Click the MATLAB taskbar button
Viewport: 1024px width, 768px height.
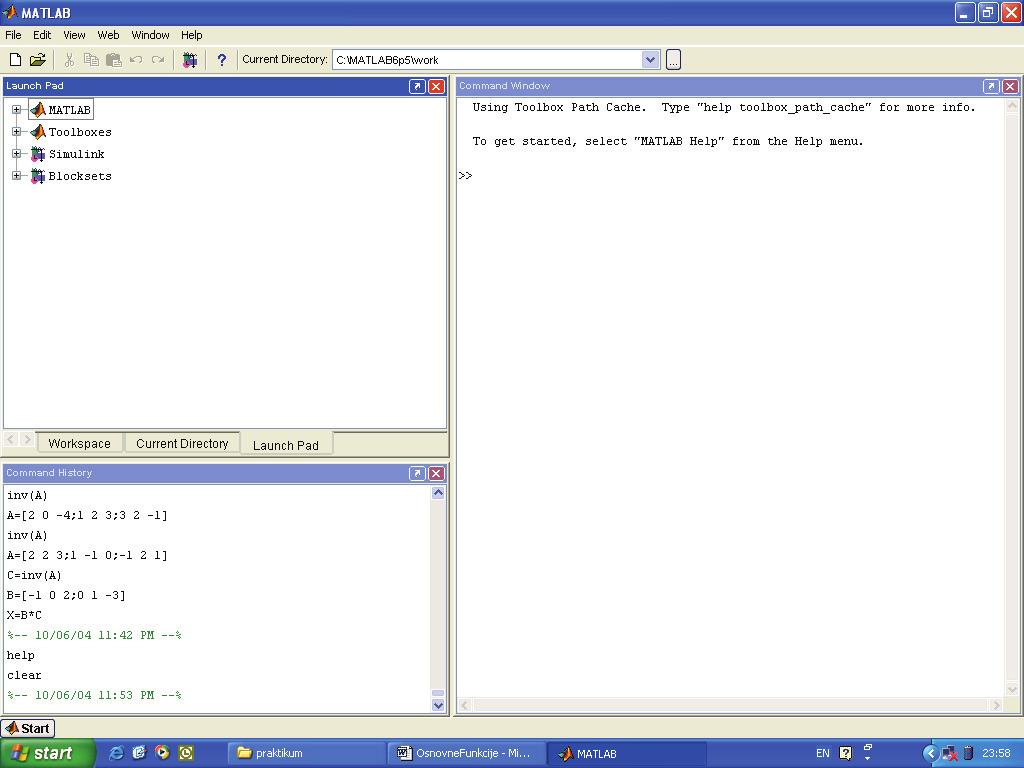coord(626,754)
